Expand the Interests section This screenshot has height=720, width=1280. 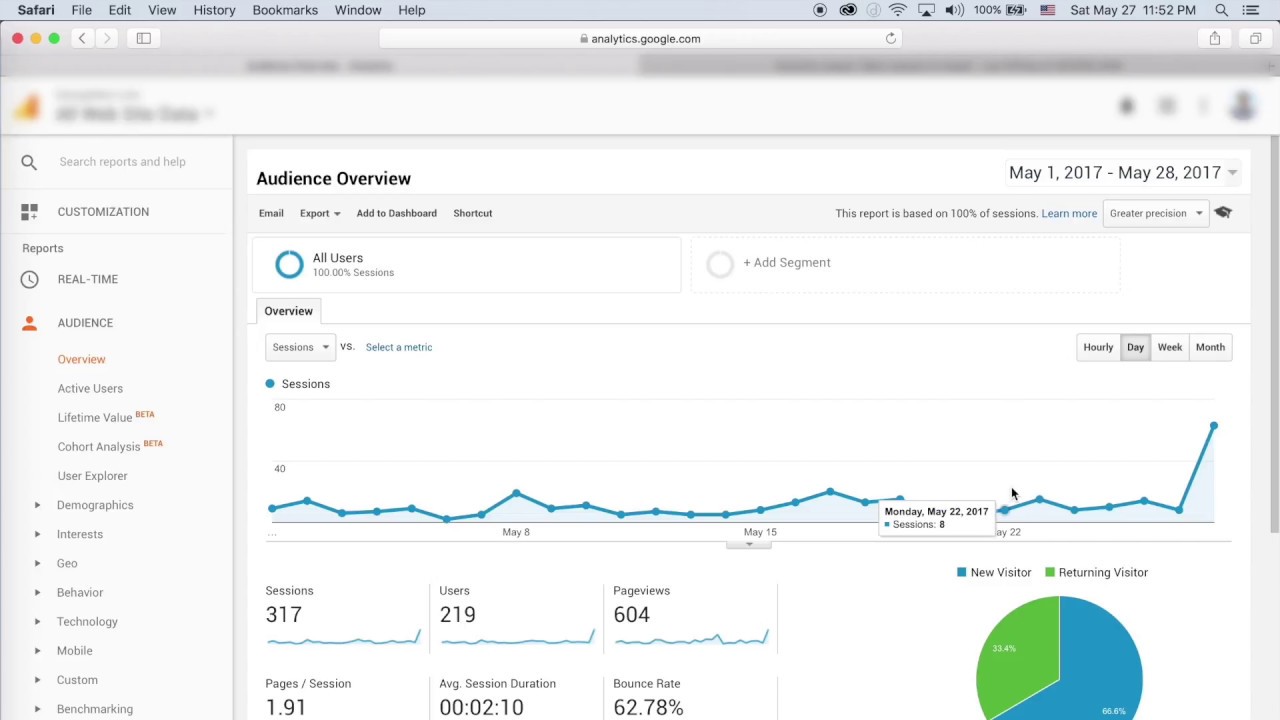pyautogui.click(x=37, y=534)
